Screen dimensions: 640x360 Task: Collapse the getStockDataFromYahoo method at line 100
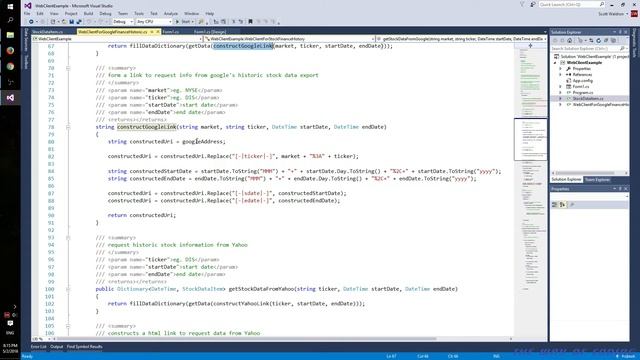click(68, 289)
